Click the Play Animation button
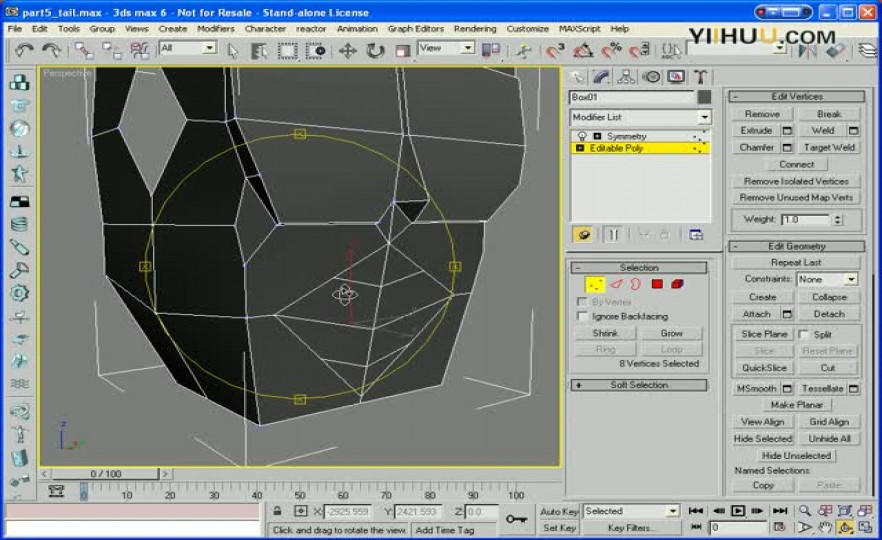The image size is (882, 540). pos(737,511)
